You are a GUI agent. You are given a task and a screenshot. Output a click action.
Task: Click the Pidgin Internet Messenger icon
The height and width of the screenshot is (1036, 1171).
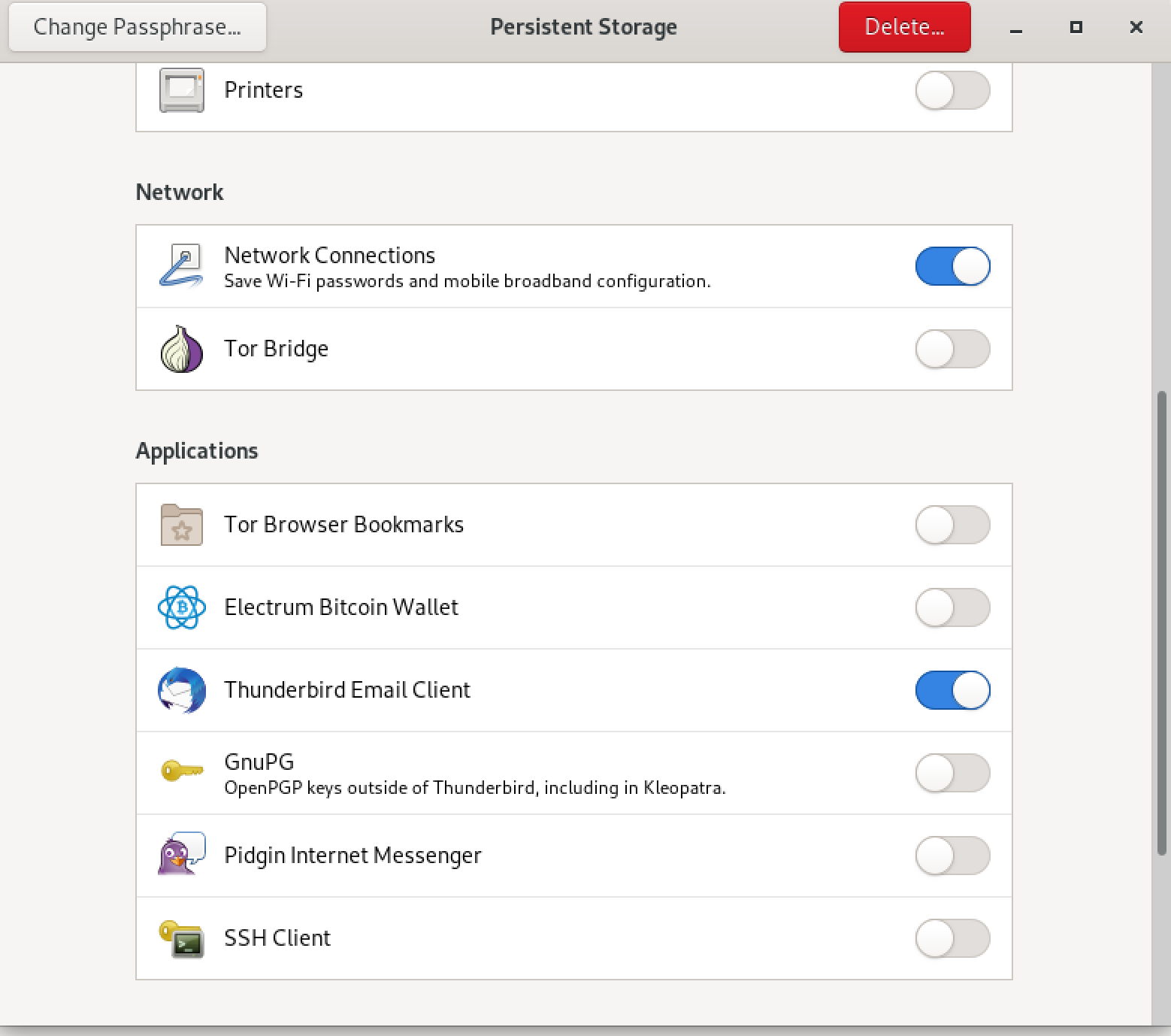pyautogui.click(x=180, y=856)
